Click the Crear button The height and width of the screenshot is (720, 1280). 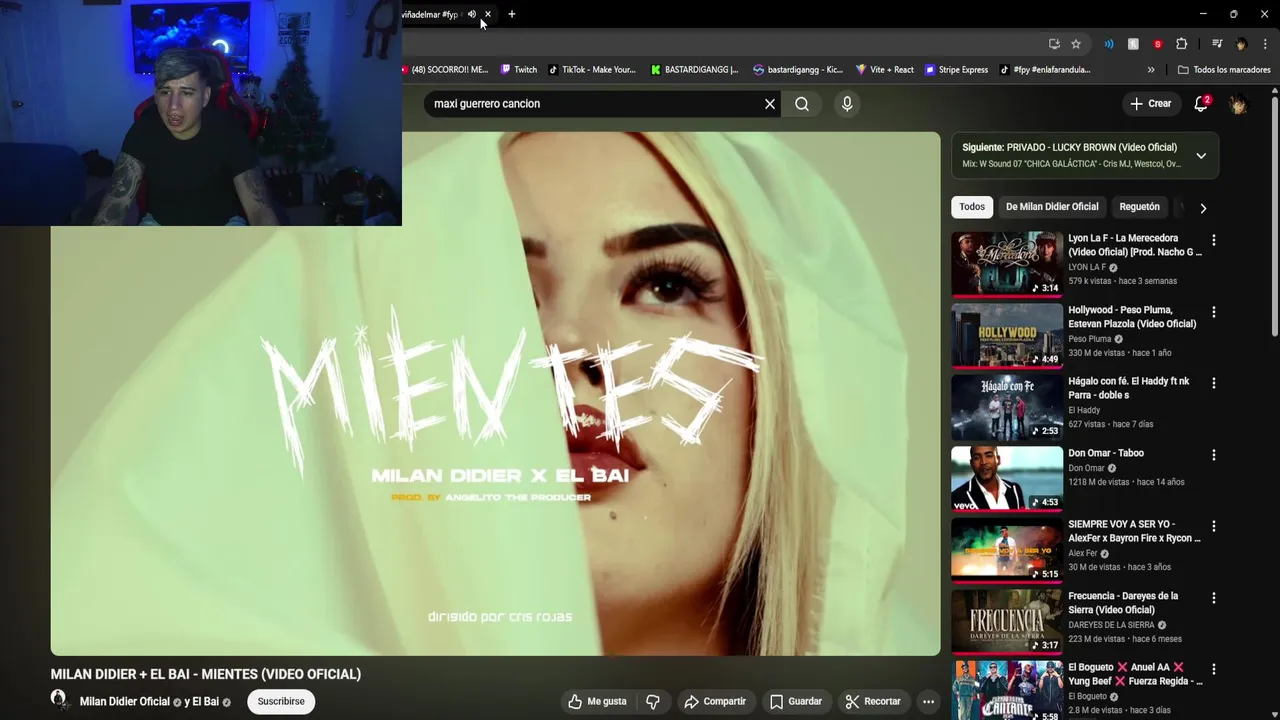click(1150, 104)
